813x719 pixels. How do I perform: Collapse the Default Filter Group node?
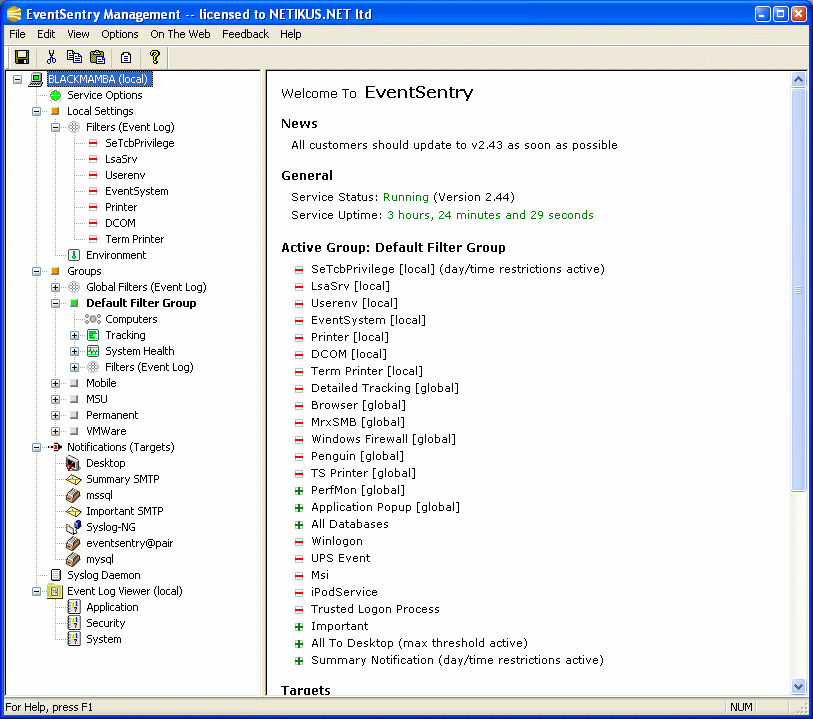point(55,304)
